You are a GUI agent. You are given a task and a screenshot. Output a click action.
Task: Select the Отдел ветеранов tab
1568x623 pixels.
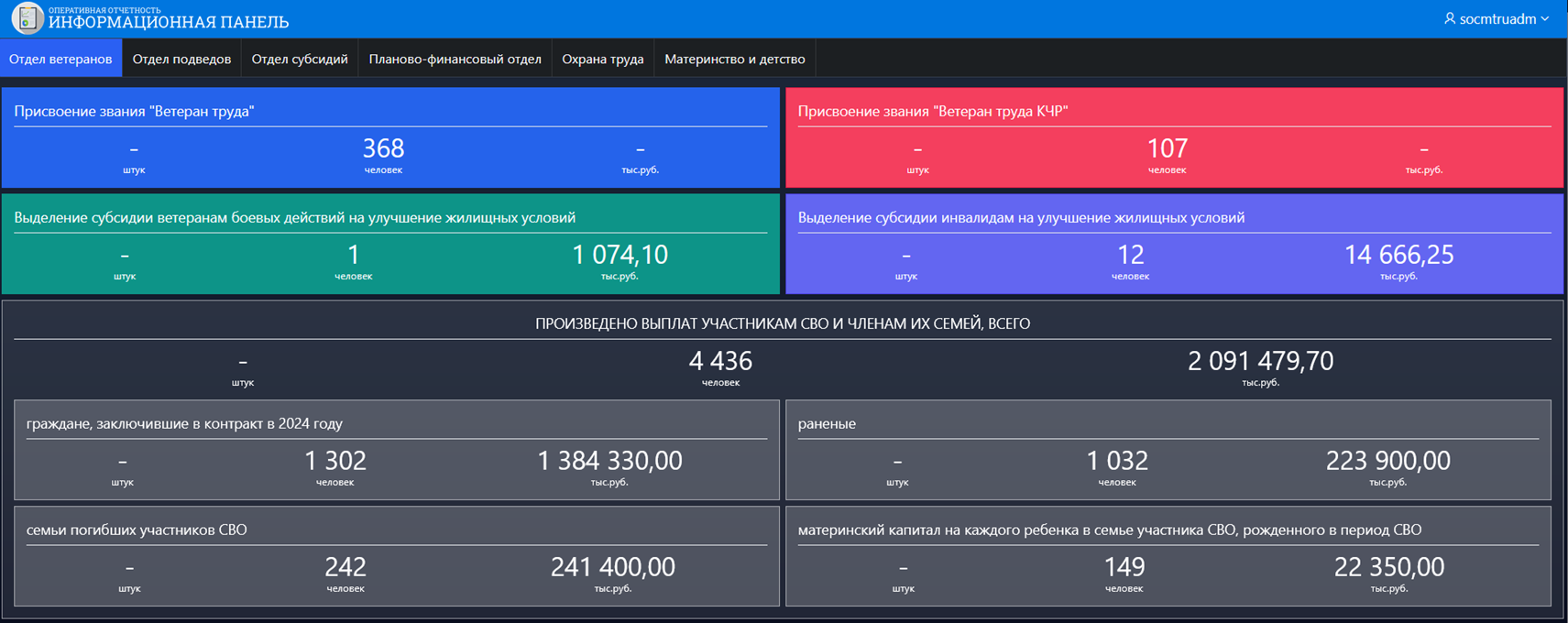point(60,59)
